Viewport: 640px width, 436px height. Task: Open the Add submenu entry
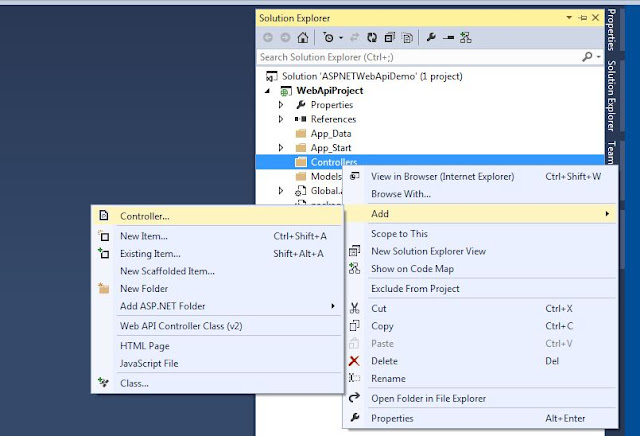(x=480, y=214)
